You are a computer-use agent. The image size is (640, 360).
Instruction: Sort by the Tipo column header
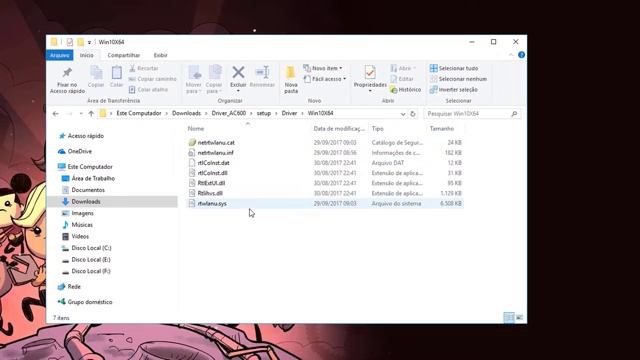pyautogui.click(x=397, y=129)
